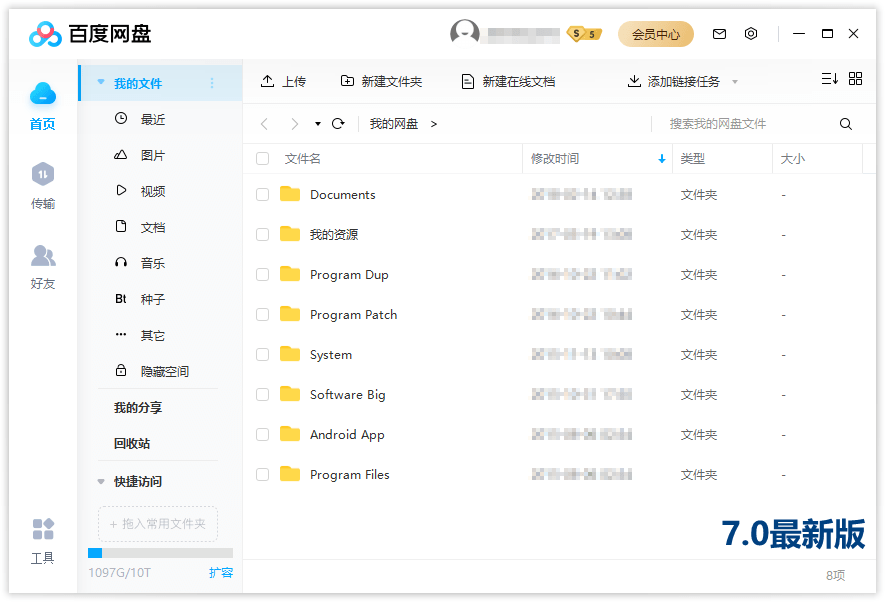
Task: Collapse the 快捷访问 section
Action: 100,481
